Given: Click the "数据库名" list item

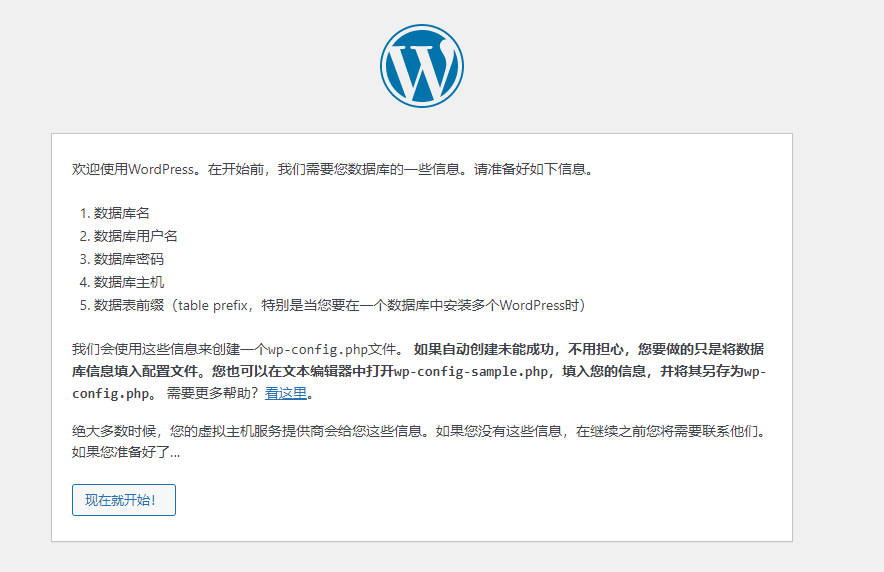Looking at the screenshot, I should click(121, 213).
